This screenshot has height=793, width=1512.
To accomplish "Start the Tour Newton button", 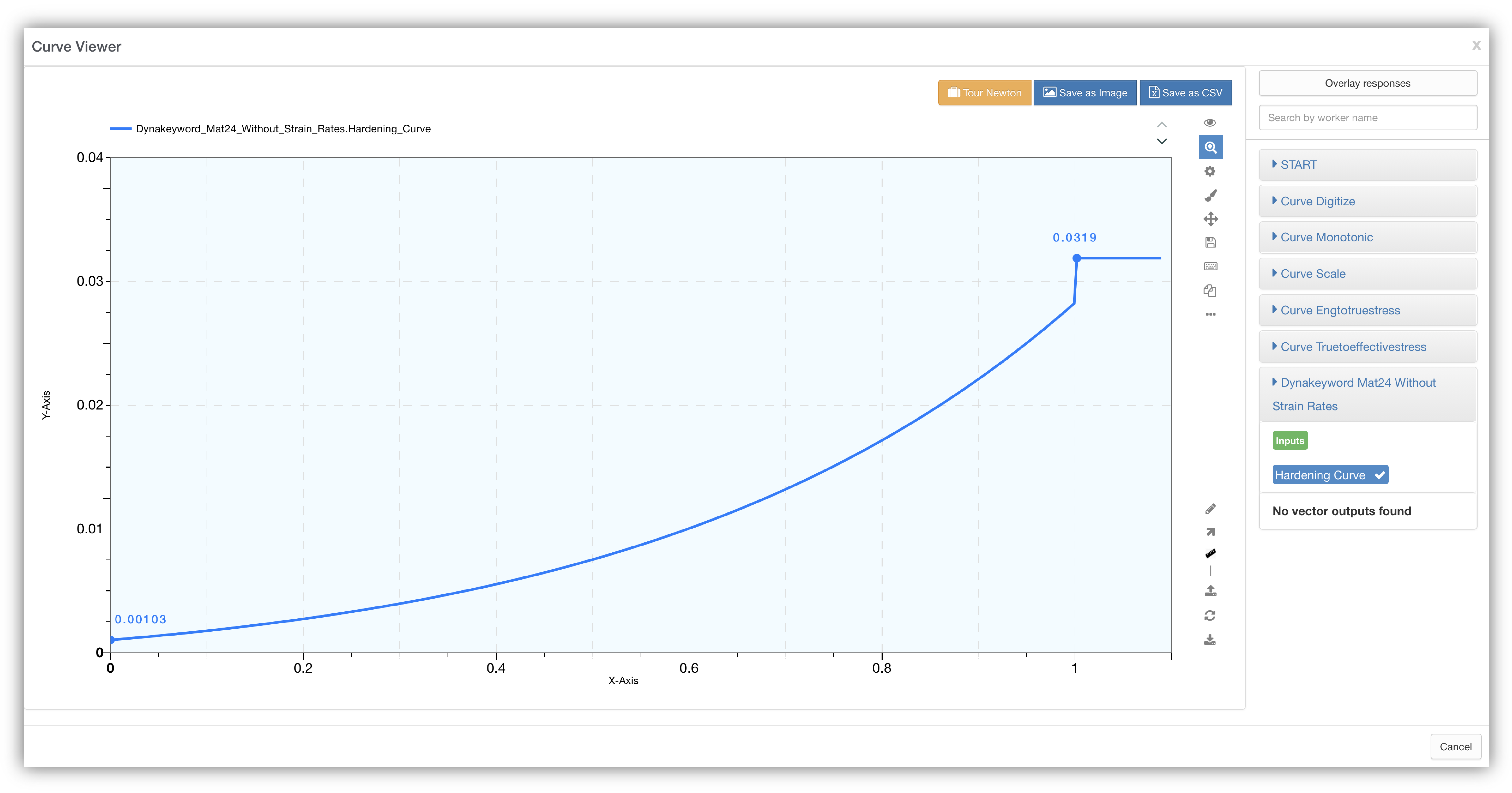I will click(984, 93).
